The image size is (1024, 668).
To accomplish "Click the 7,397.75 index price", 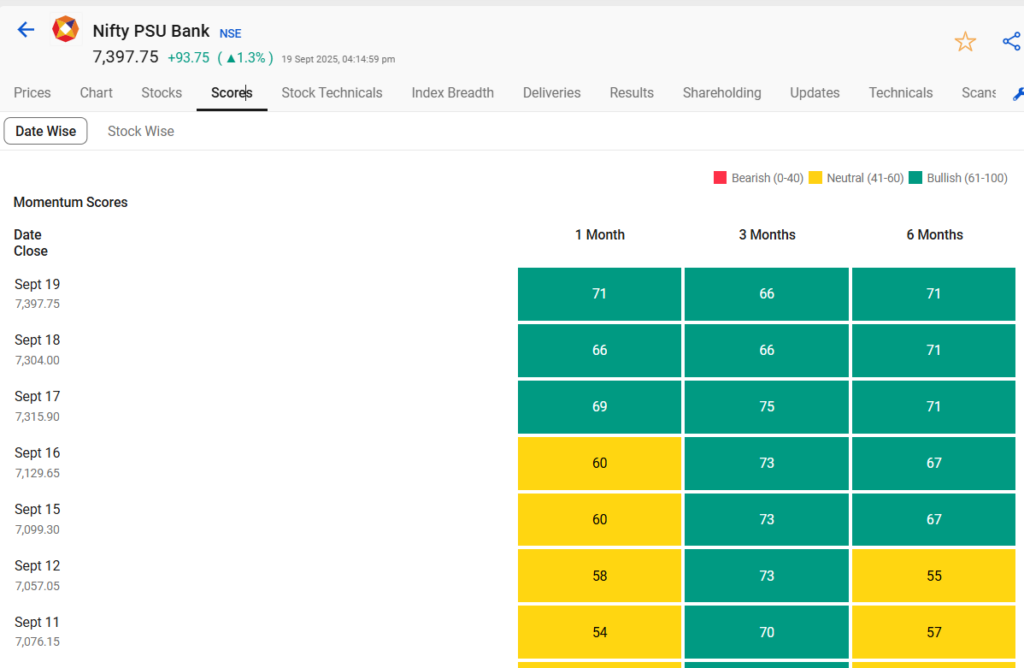I will 125,57.
